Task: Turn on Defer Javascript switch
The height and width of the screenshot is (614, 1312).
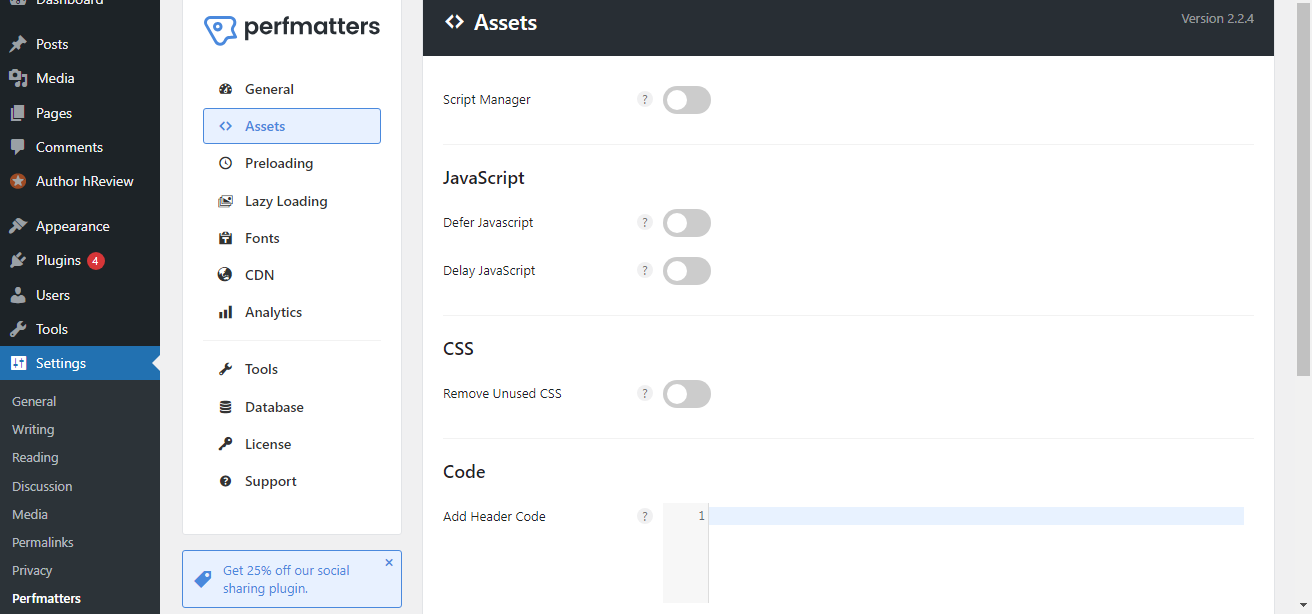Action: tap(686, 223)
